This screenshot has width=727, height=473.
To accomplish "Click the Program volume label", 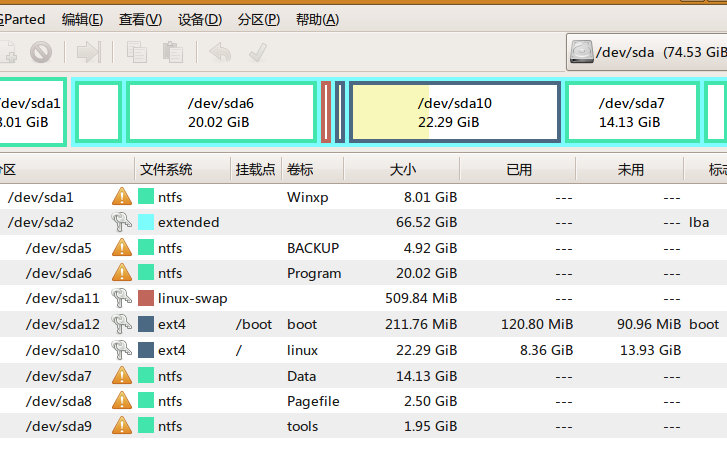I will [x=314, y=274].
